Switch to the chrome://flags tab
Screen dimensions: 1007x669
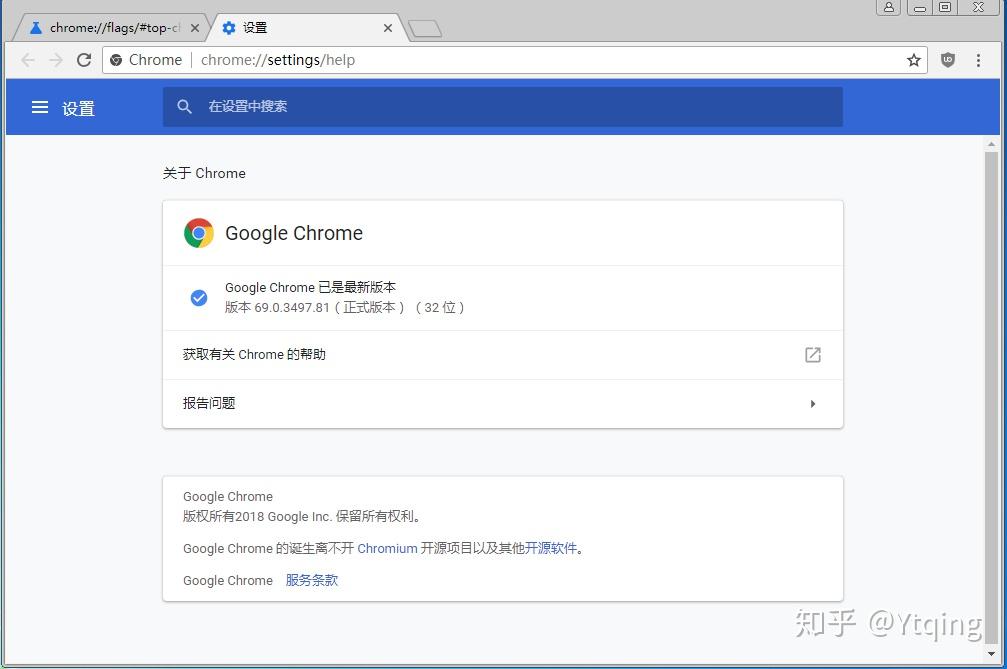[x=109, y=28]
